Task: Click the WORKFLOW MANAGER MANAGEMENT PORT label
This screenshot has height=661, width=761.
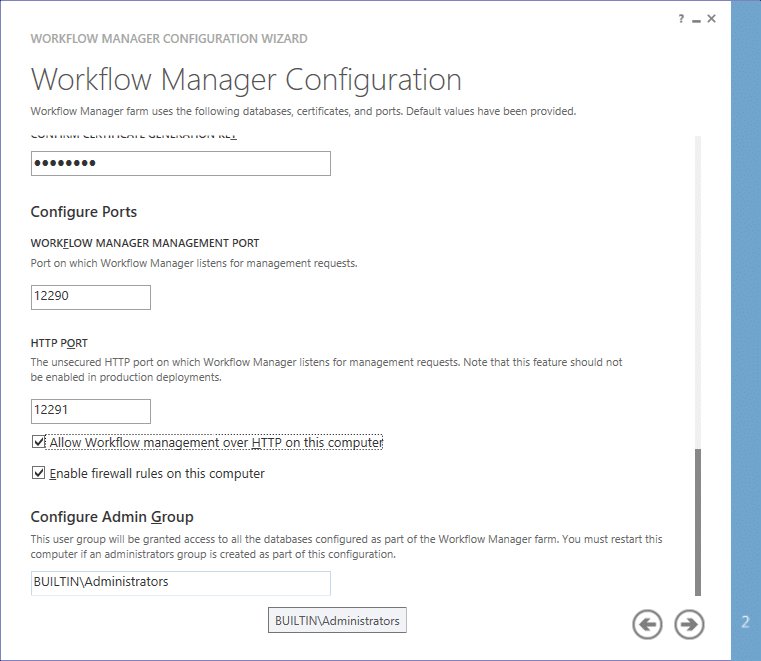Action: 145,243
